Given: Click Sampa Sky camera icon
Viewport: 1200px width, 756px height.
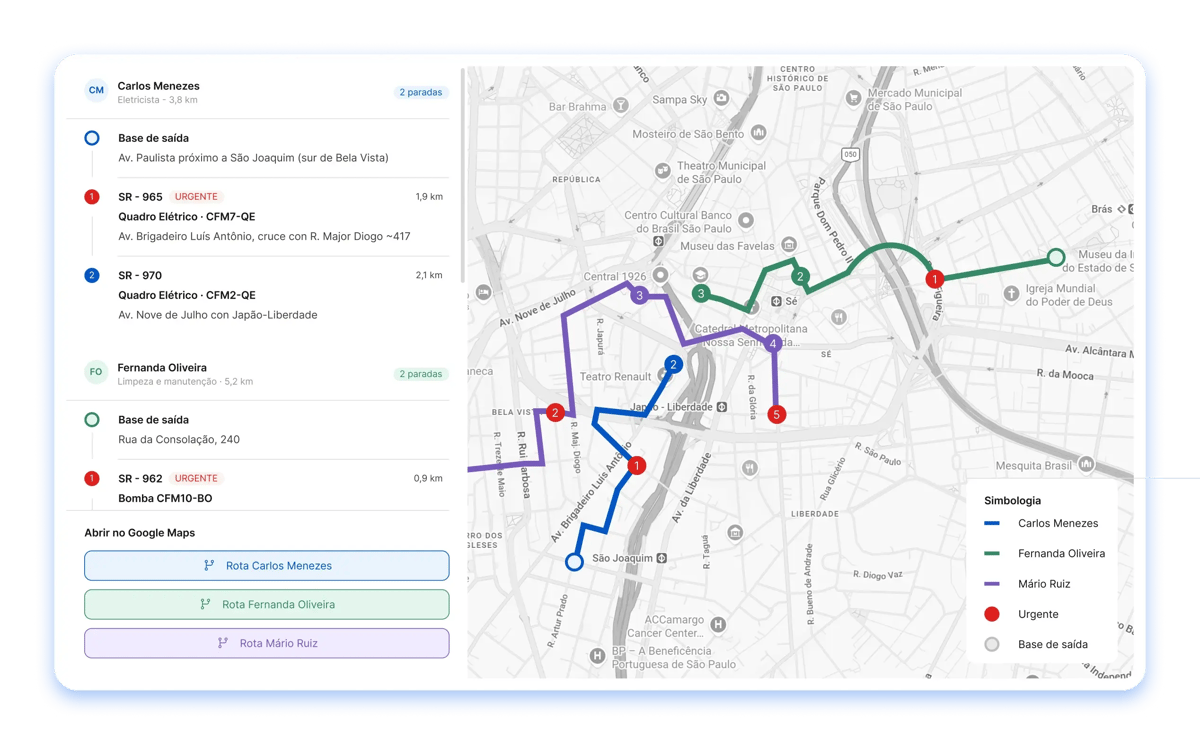Looking at the screenshot, I should click(x=721, y=99).
